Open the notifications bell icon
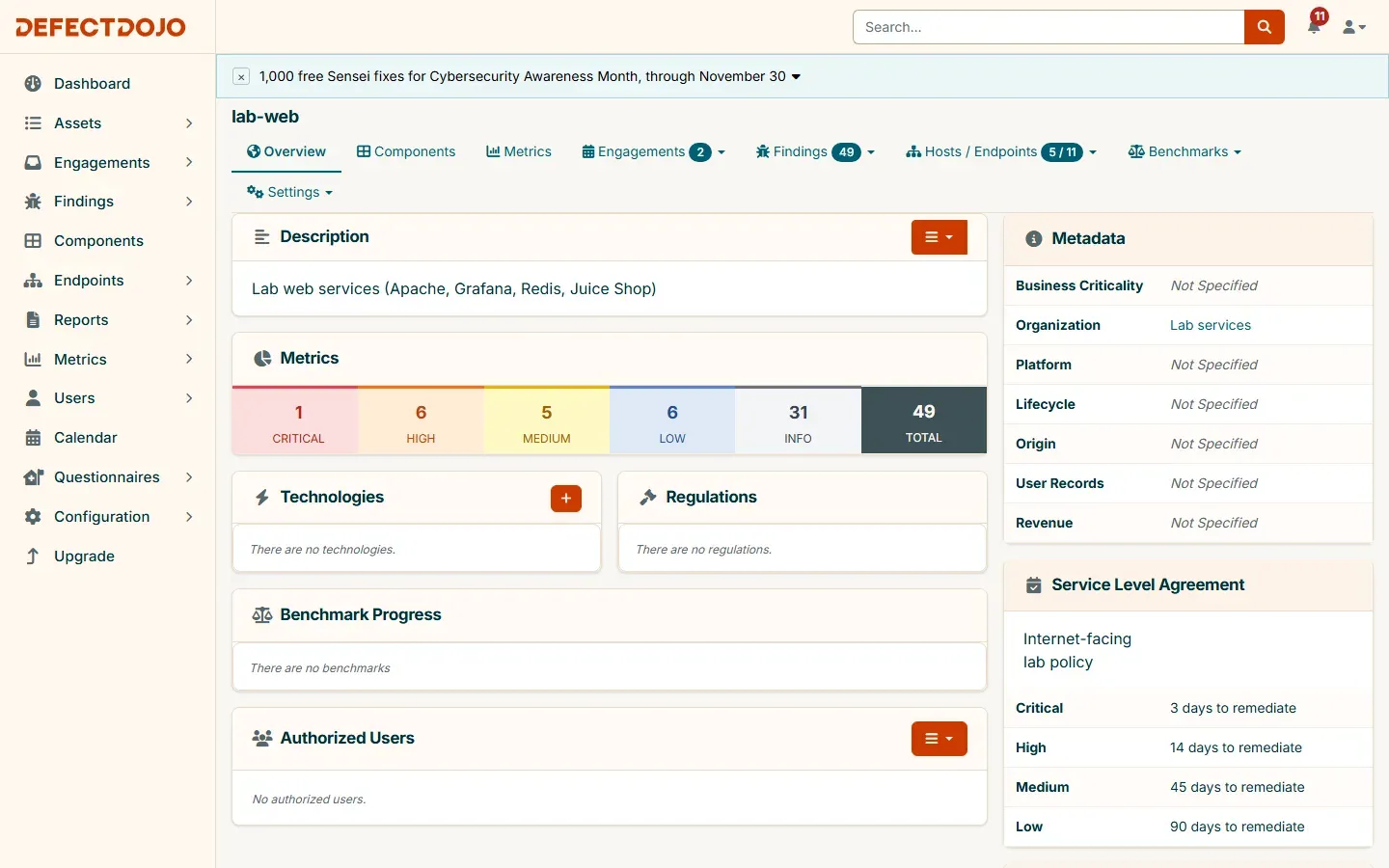The height and width of the screenshot is (868, 1389). (1314, 26)
